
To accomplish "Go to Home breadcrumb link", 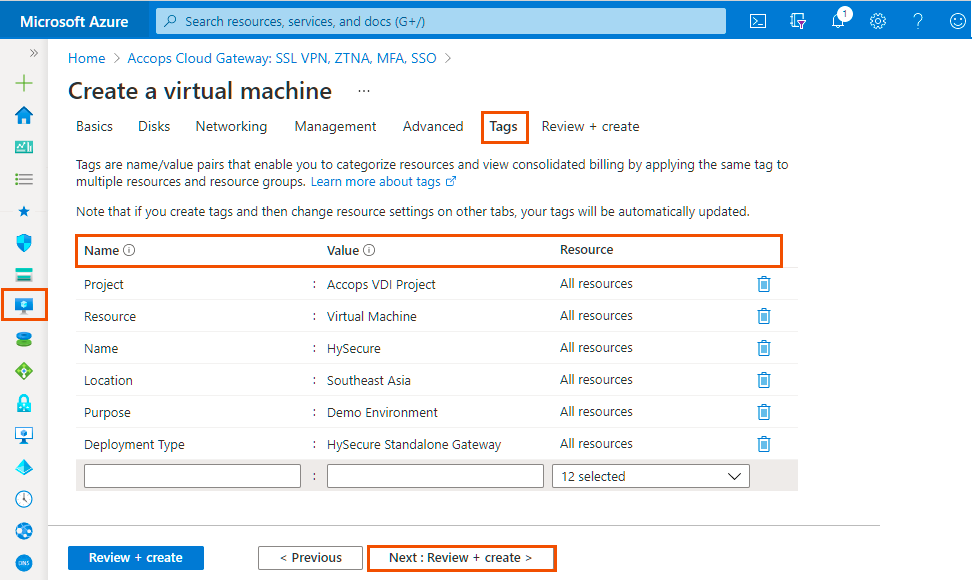I will tap(87, 58).
